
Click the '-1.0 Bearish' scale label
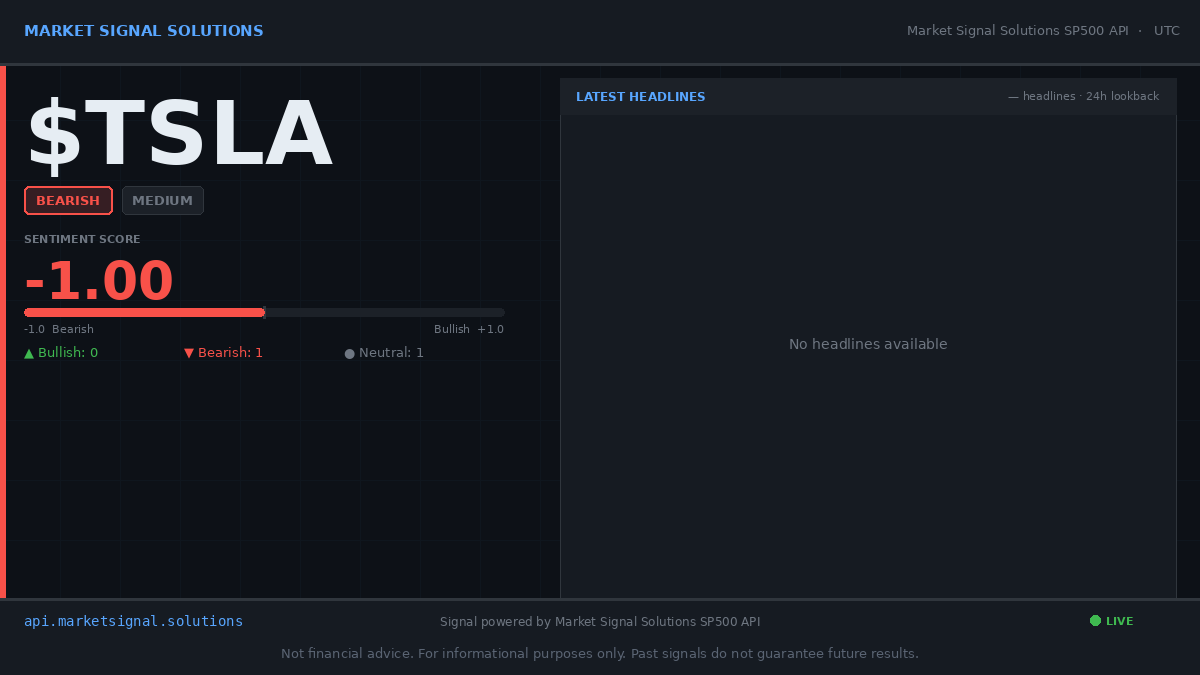click(59, 329)
